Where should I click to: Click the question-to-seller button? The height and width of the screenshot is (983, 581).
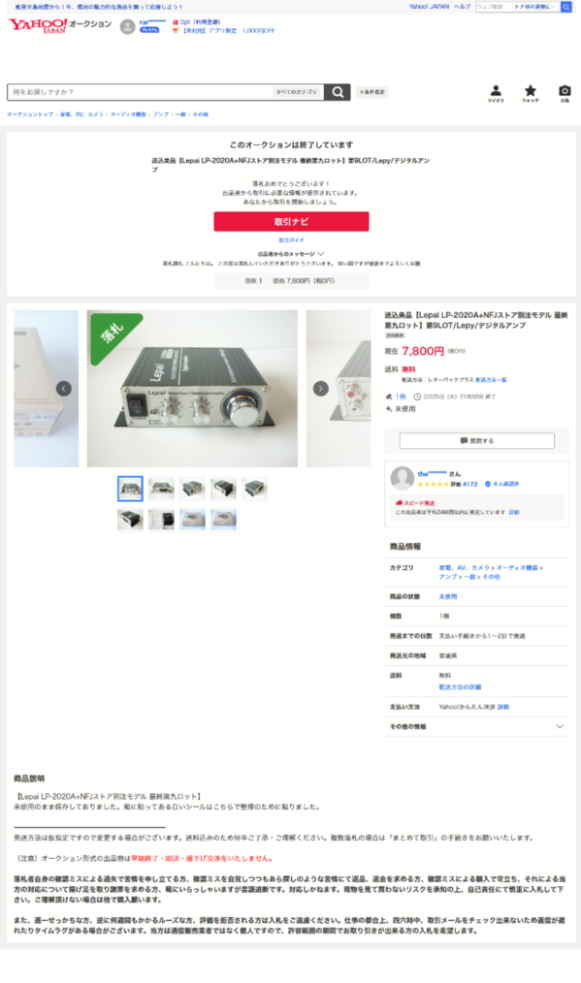477,441
